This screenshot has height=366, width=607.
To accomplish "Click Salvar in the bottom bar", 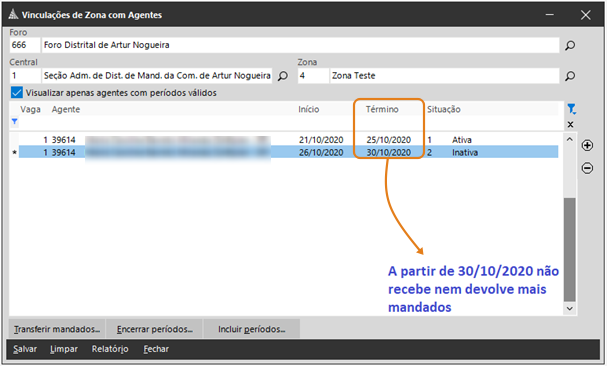I will click(25, 349).
